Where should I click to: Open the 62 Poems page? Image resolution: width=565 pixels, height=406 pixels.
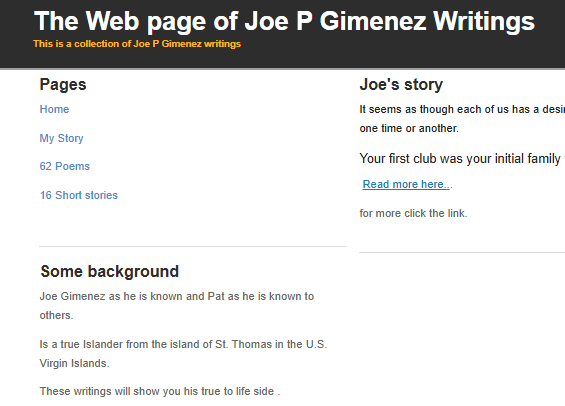pyautogui.click(x=64, y=166)
